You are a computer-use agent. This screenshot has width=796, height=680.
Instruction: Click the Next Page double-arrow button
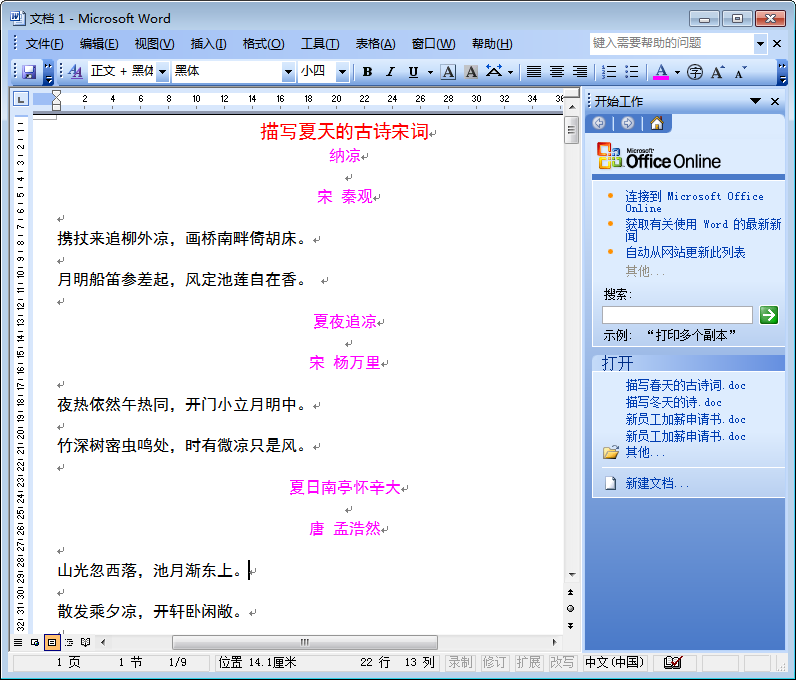[x=571, y=626]
